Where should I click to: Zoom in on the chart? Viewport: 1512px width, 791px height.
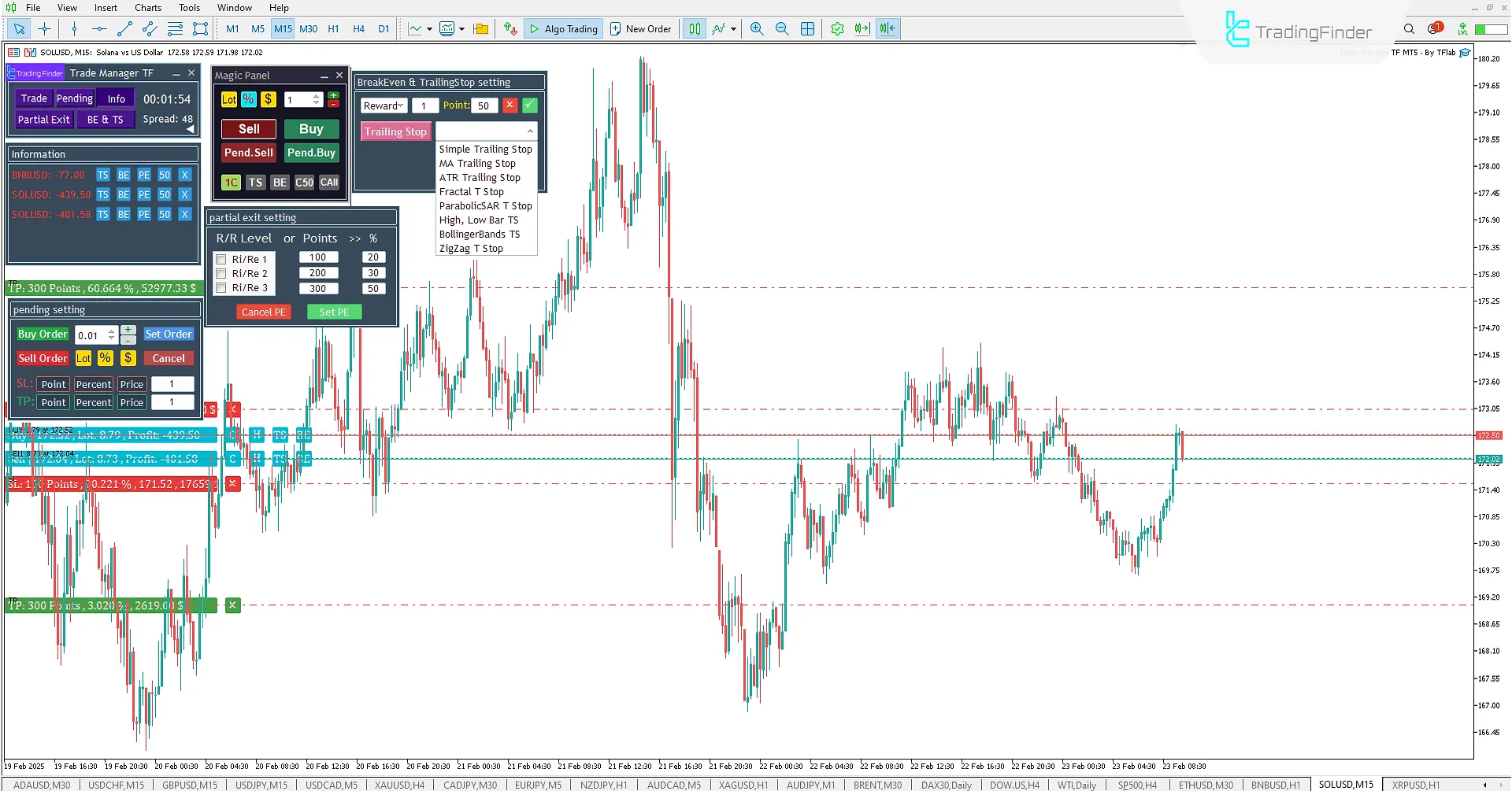[757, 28]
